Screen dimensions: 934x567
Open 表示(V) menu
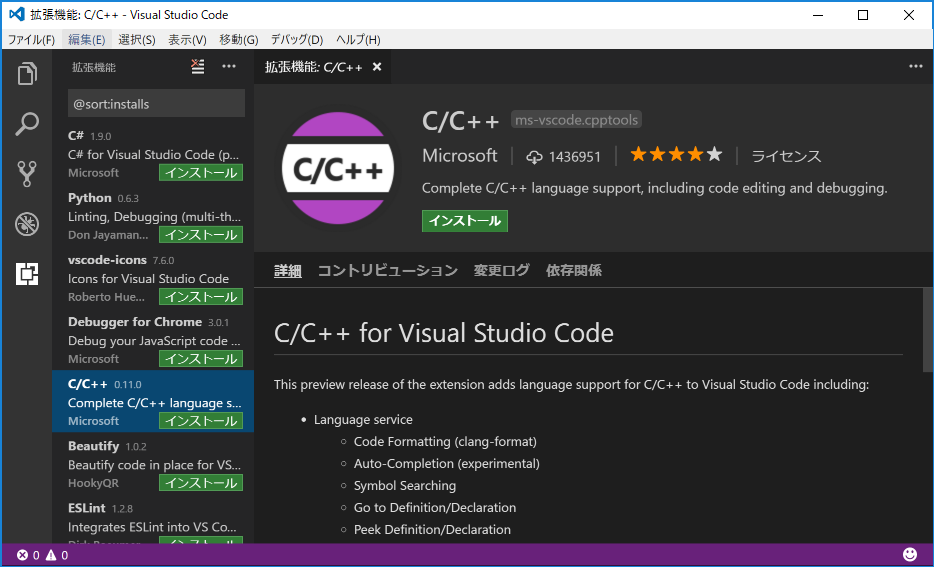tap(187, 39)
